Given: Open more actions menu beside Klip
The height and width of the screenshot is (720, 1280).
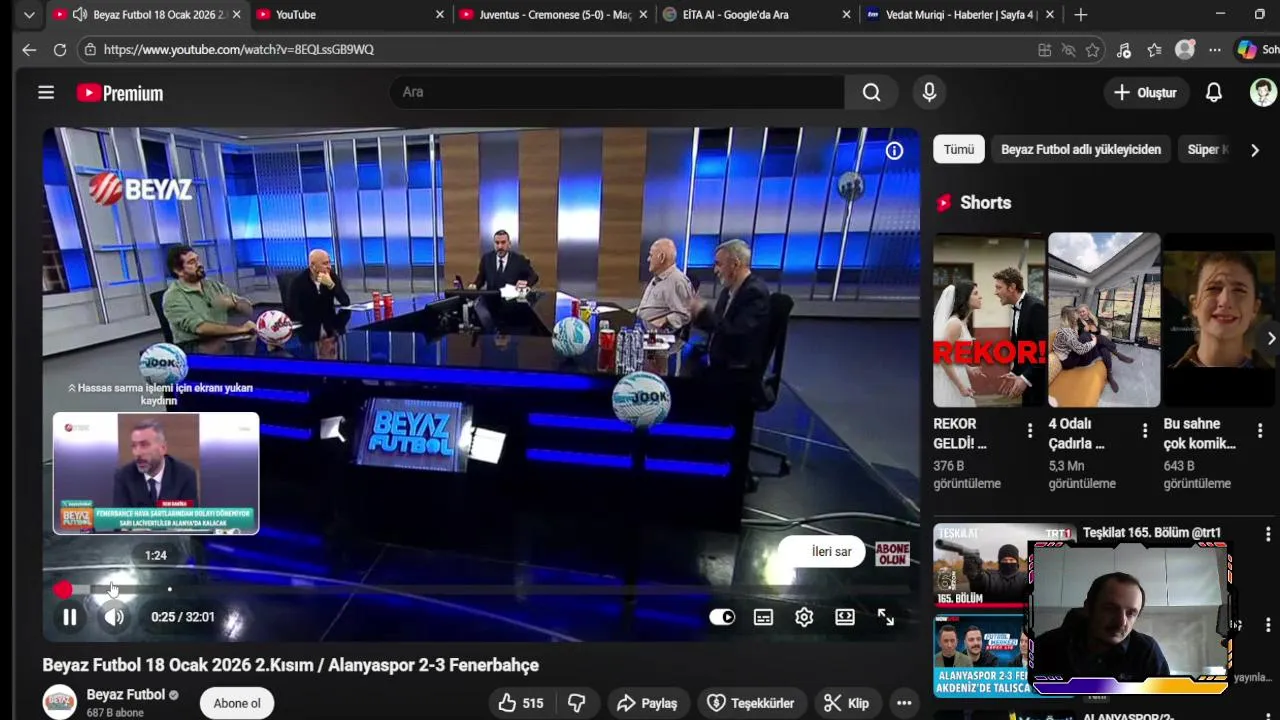Looking at the screenshot, I should (x=904, y=703).
